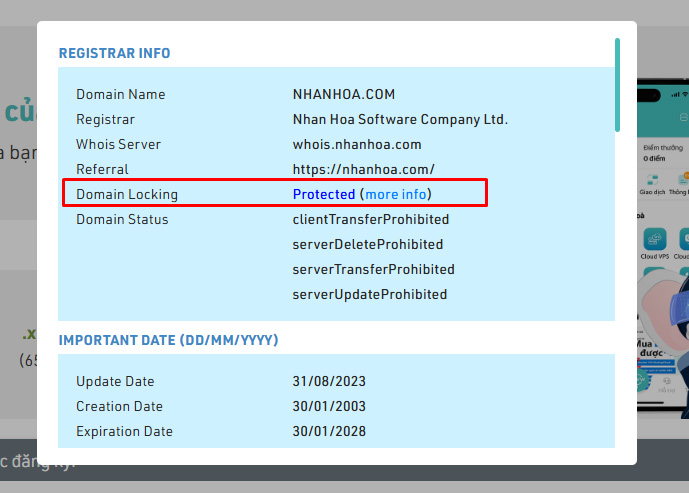
Task: Click the 'Creation Date' label
Action: [x=119, y=406]
